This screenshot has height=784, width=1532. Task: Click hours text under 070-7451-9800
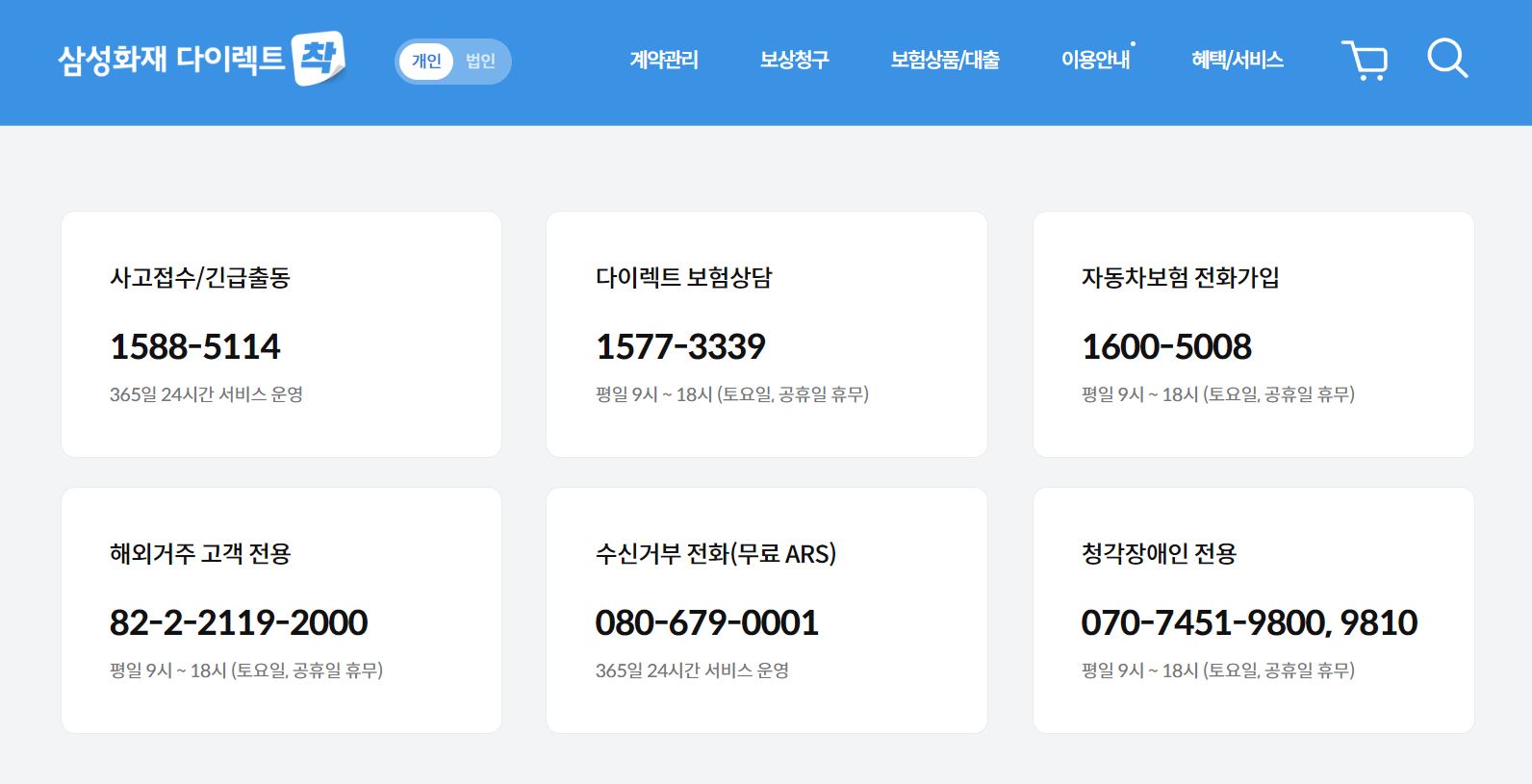coord(1218,670)
